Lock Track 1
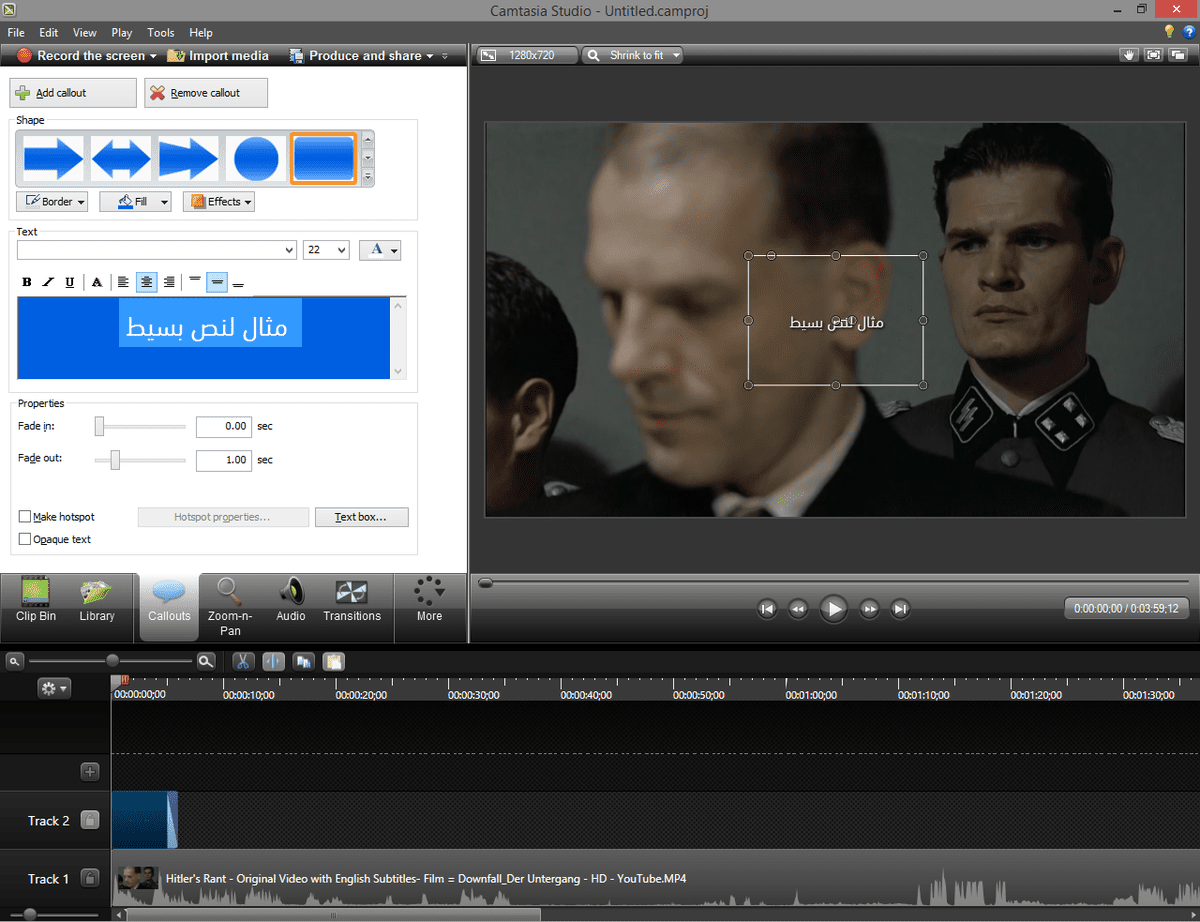 [90, 878]
